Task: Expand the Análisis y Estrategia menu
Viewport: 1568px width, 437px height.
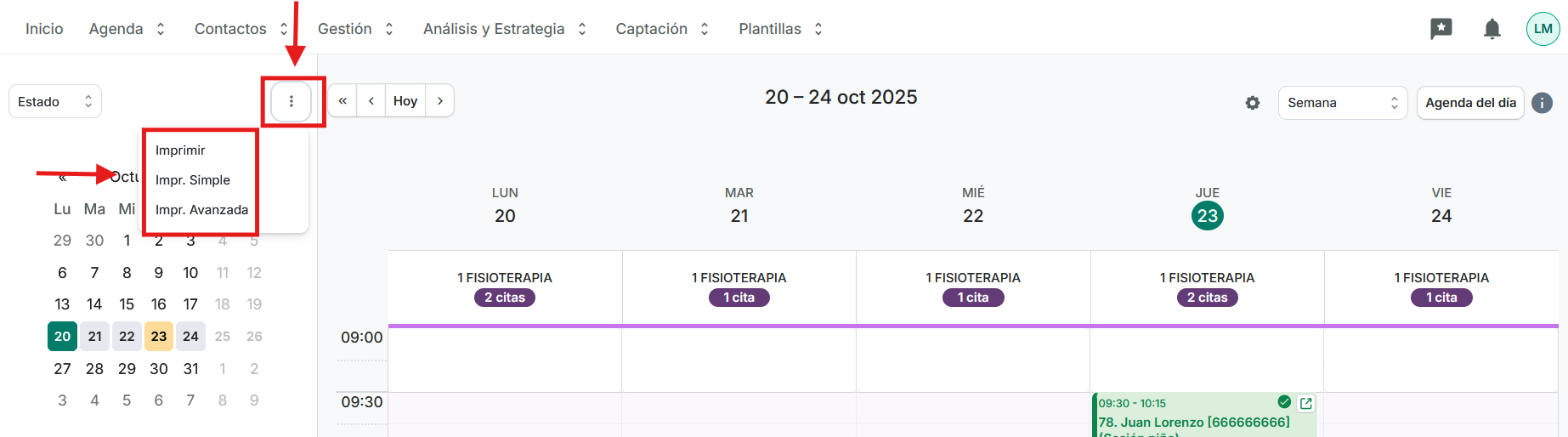Action: 505,29
